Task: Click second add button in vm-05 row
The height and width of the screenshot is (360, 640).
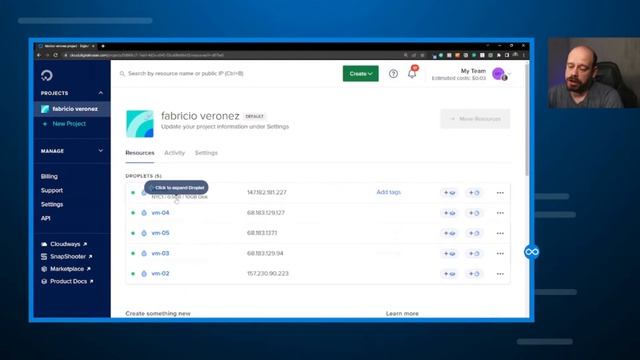Action: [x=474, y=233]
